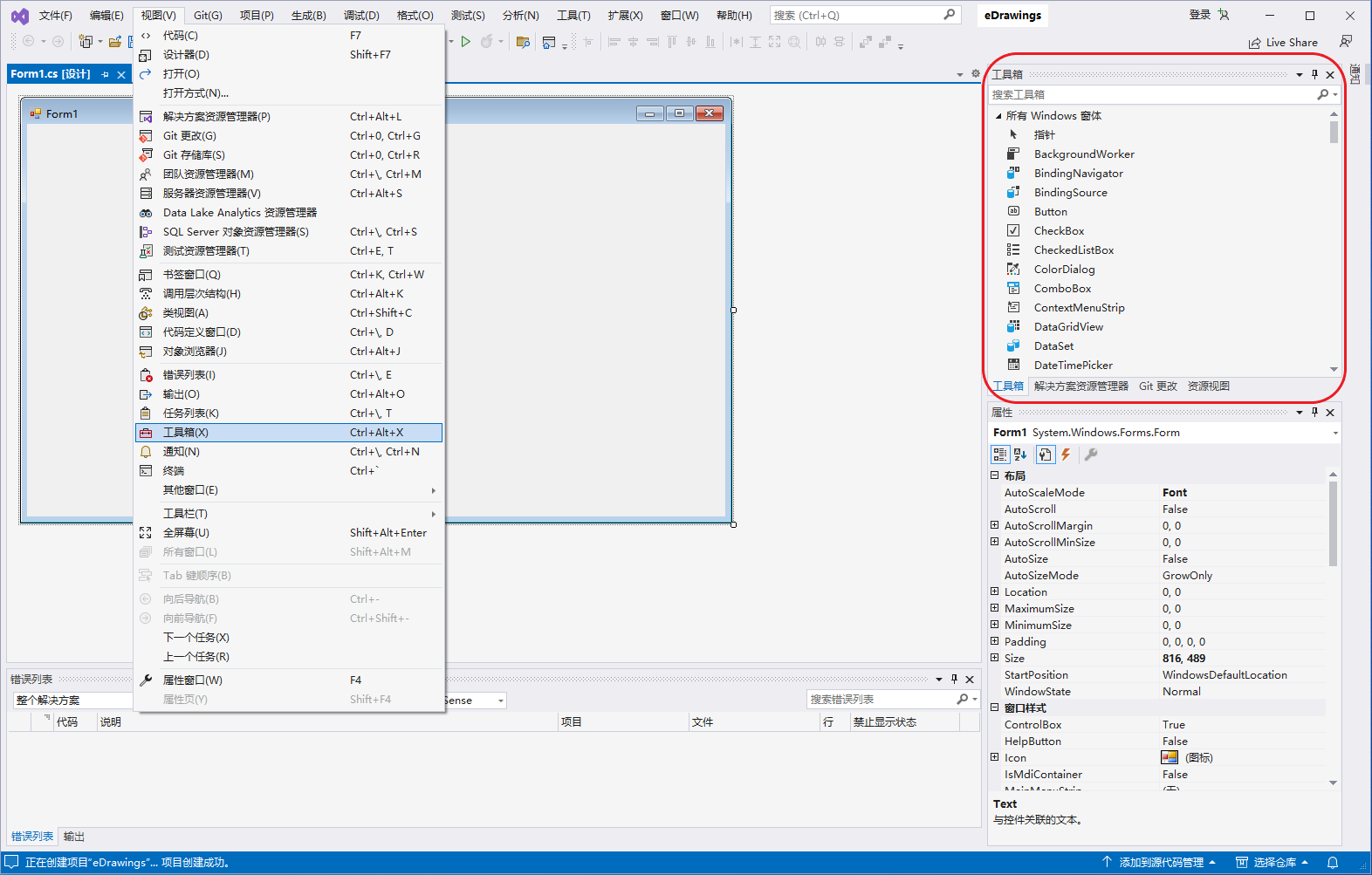The image size is (1372, 875).
Task: Click the Properties panel Events lightning icon
Action: coord(1066,455)
